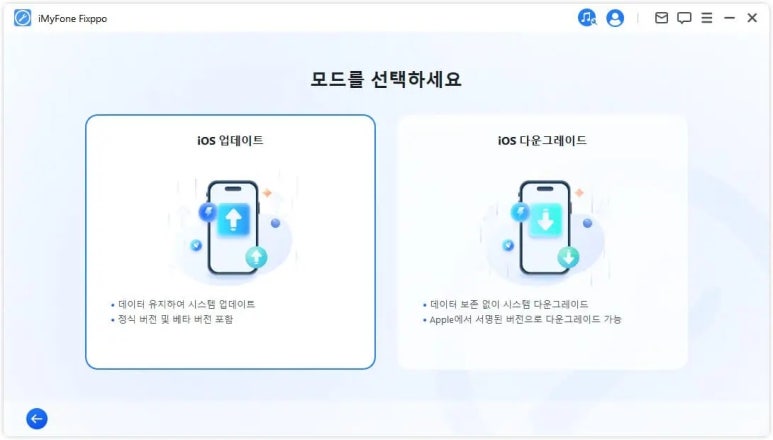Click the iMyFone Fixppo logo icon
The image size is (773, 440).
(x=22, y=18)
